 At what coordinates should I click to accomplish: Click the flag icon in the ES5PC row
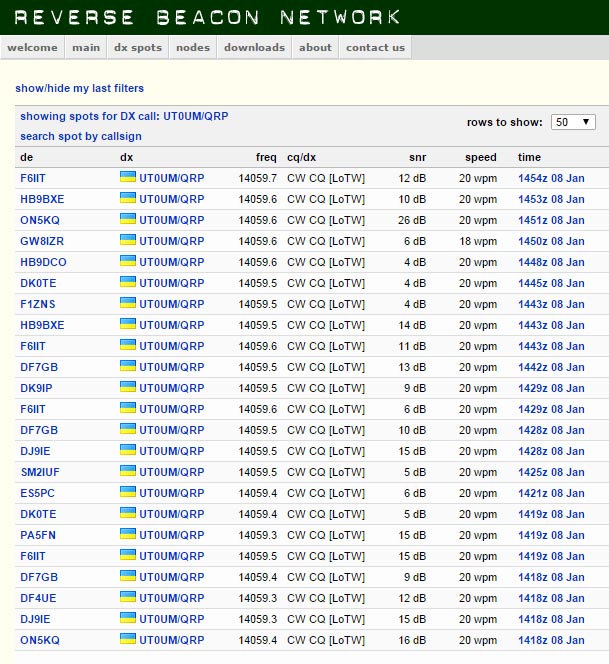[127, 492]
